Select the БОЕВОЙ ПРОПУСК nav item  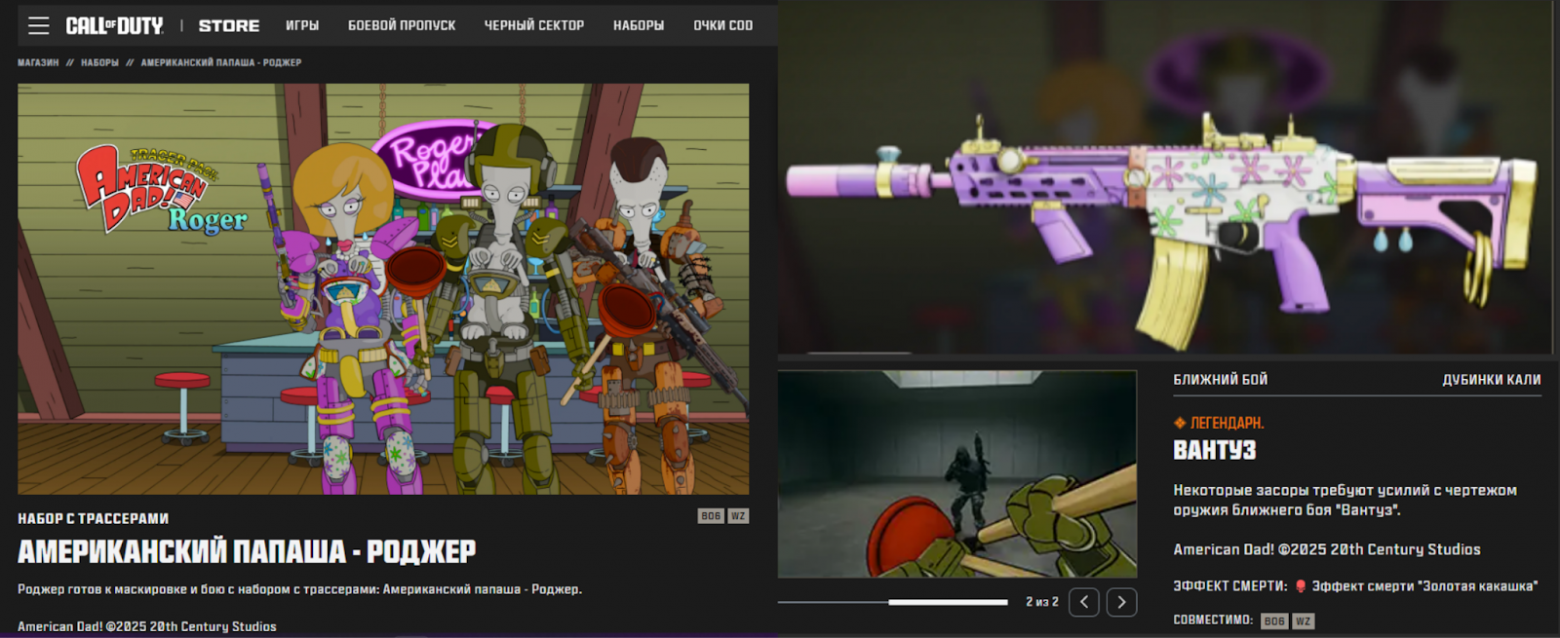pos(402,25)
